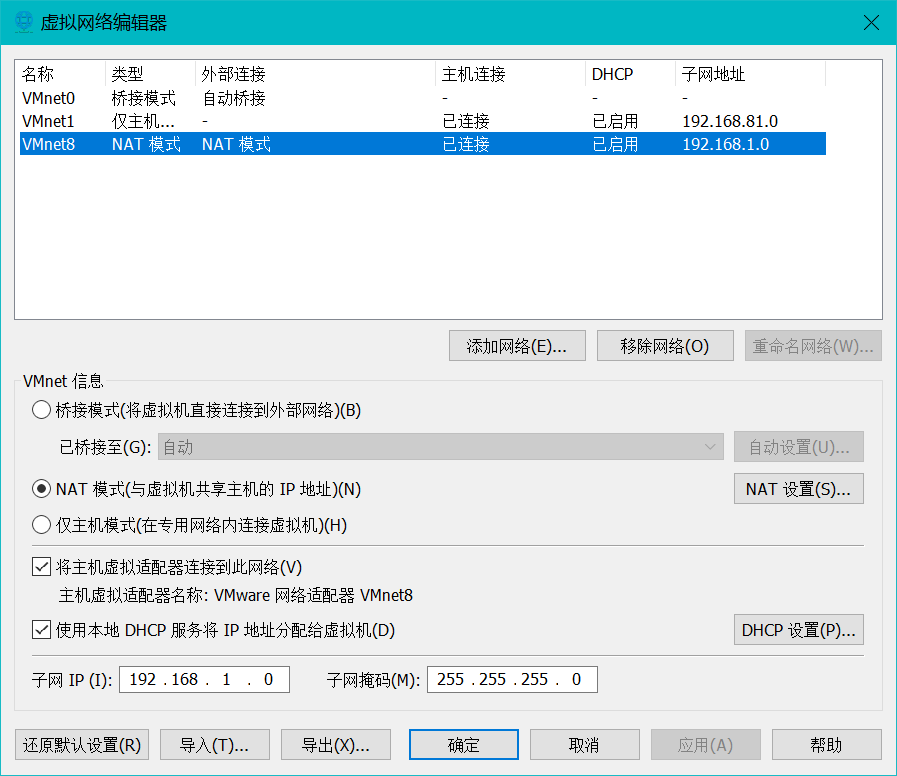Click 桥接模式 type cell of VMnet0
897x776 pixels.
144,98
